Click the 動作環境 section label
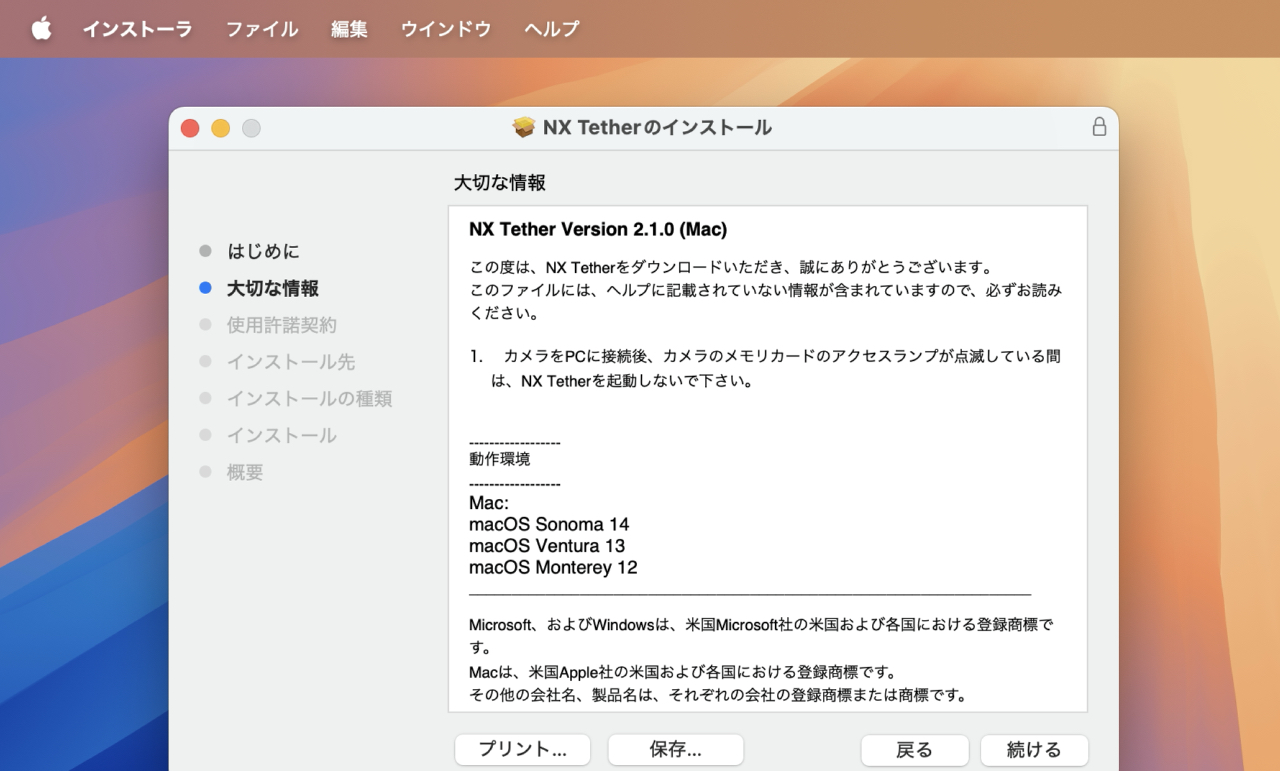Image resolution: width=1280 pixels, height=771 pixels. [x=500, y=460]
